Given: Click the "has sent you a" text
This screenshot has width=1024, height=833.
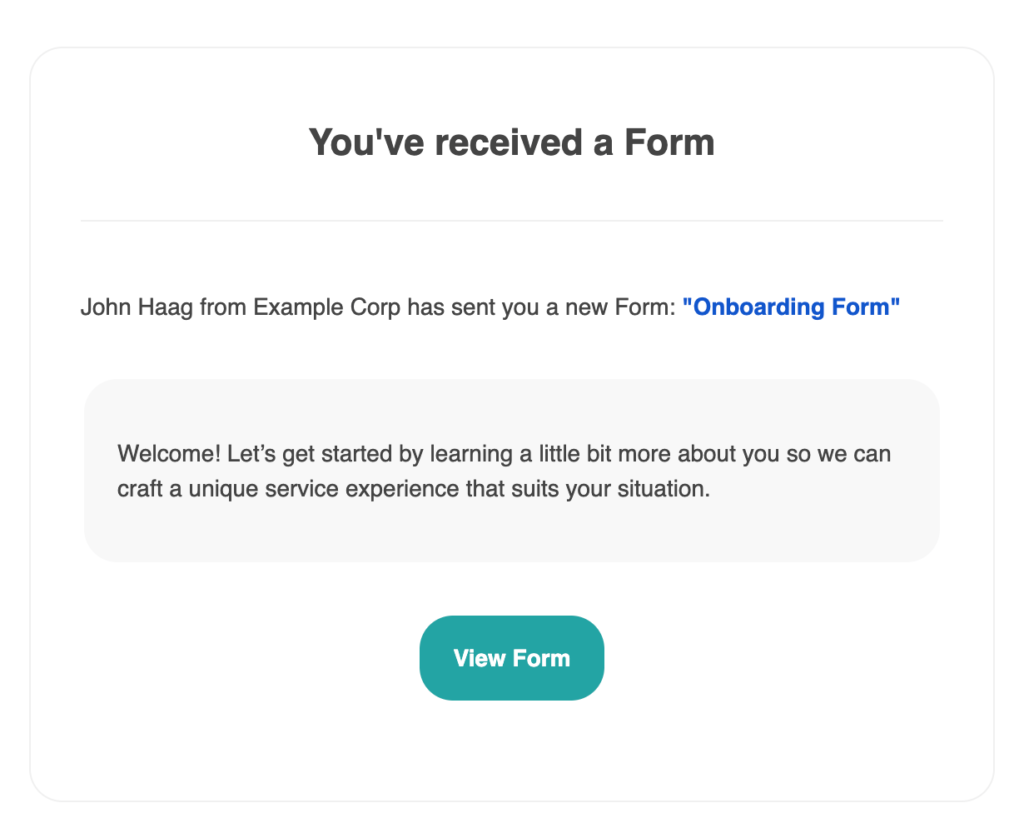Looking at the screenshot, I should 483,306.
